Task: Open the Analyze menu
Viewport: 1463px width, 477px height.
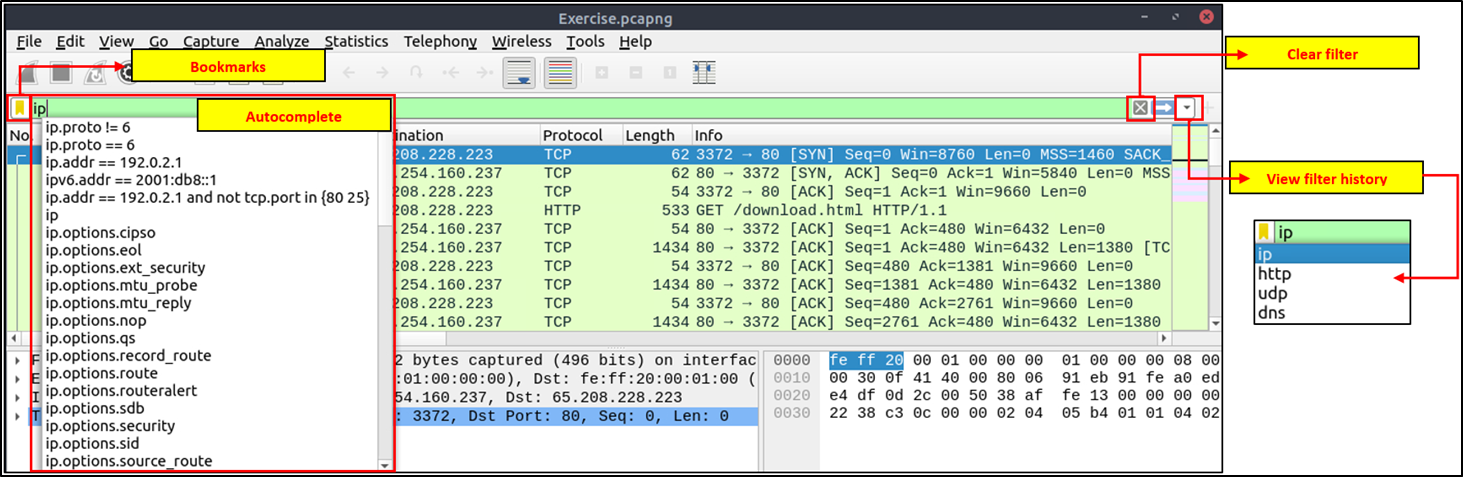Action: click(x=281, y=41)
